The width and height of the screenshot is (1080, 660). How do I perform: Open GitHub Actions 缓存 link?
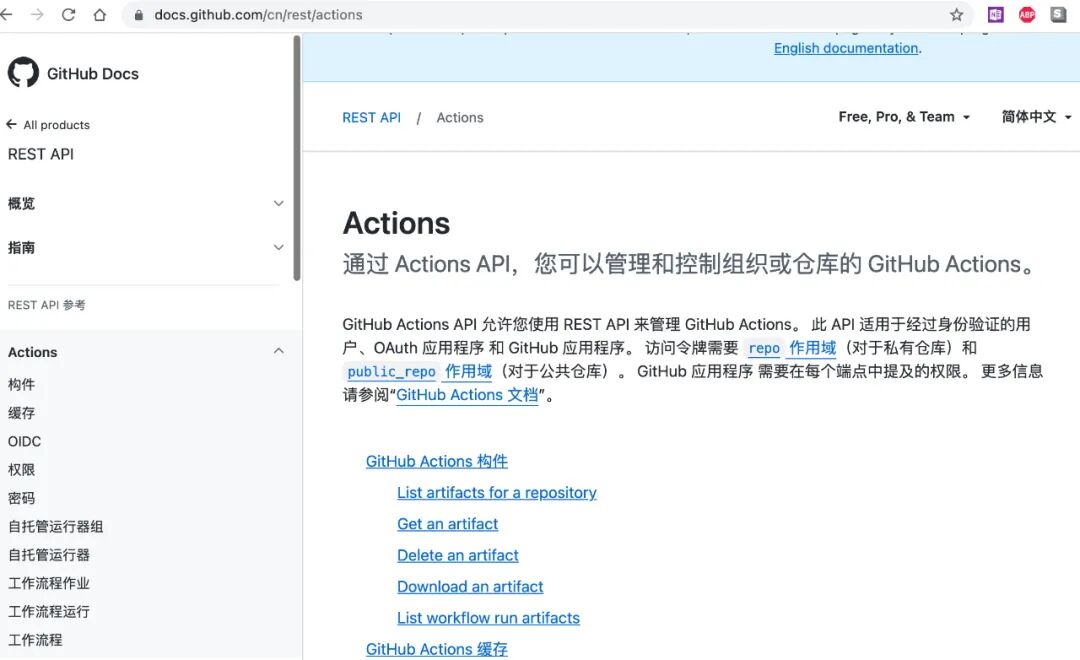pos(437,649)
